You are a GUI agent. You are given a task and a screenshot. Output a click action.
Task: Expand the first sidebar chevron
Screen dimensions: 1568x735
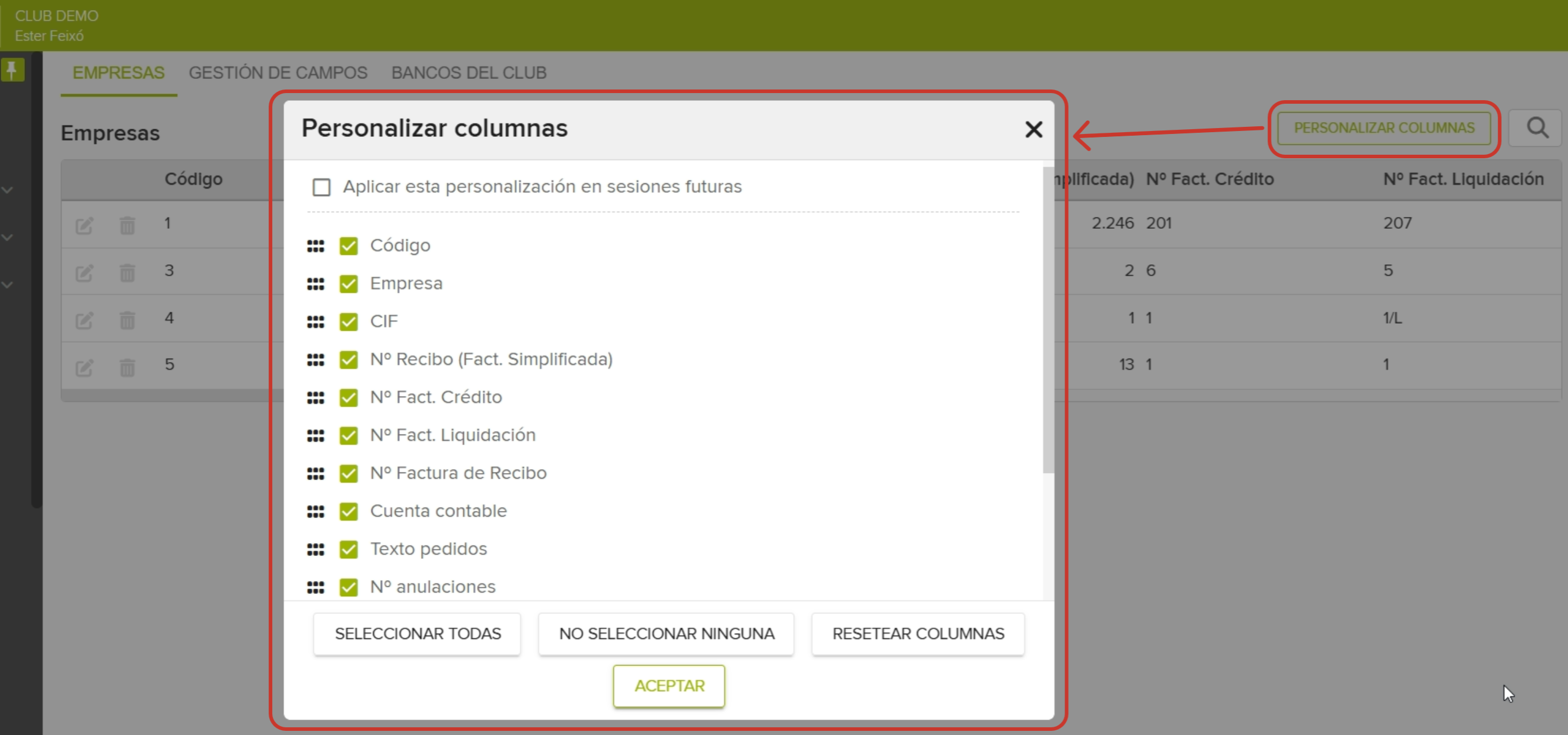(8, 190)
